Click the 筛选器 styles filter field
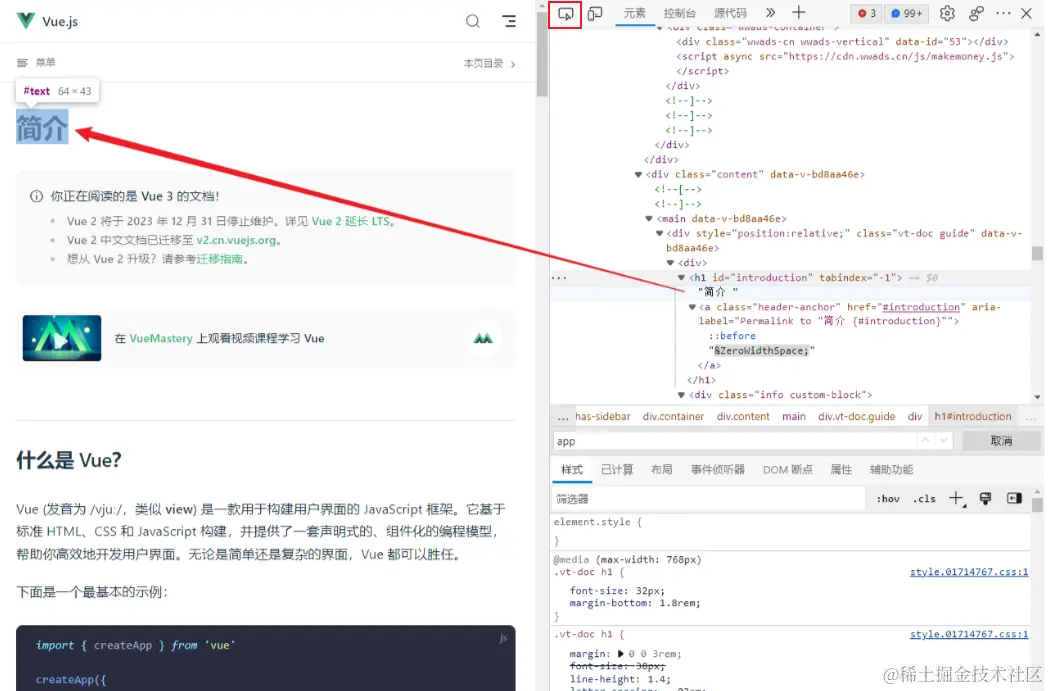This screenshot has width=1049, height=691. click(709, 499)
